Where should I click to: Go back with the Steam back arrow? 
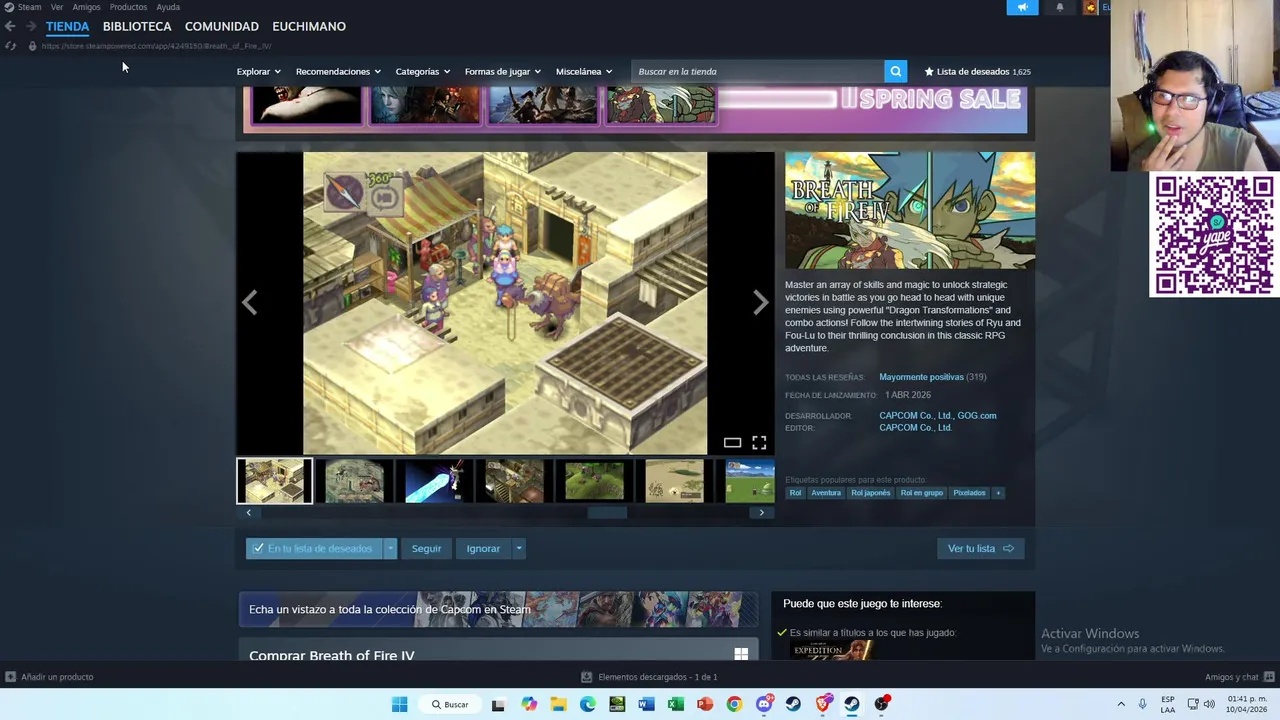pyautogui.click(x=10, y=26)
